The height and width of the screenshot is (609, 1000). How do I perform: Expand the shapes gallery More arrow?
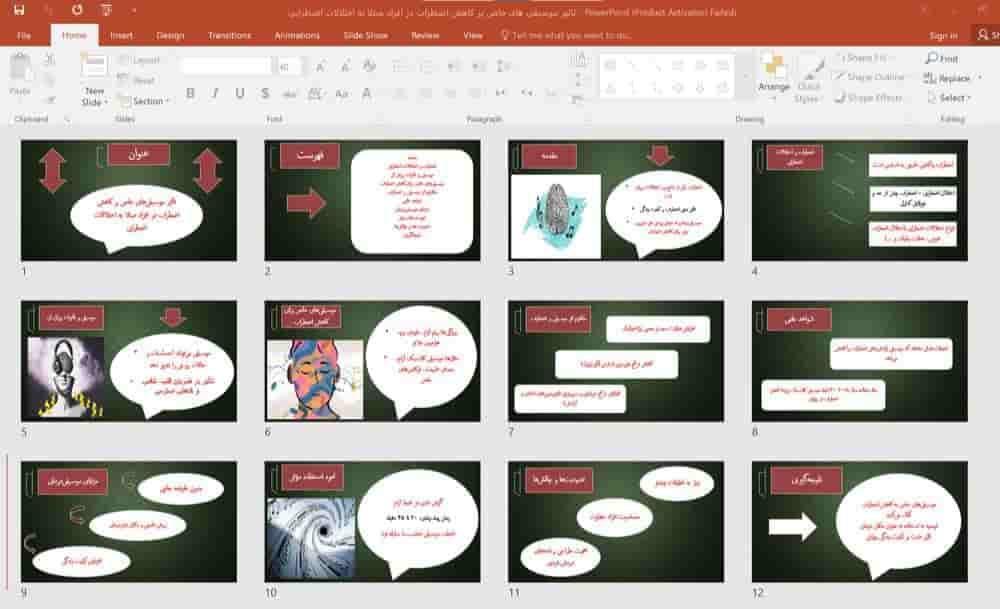tap(744, 77)
